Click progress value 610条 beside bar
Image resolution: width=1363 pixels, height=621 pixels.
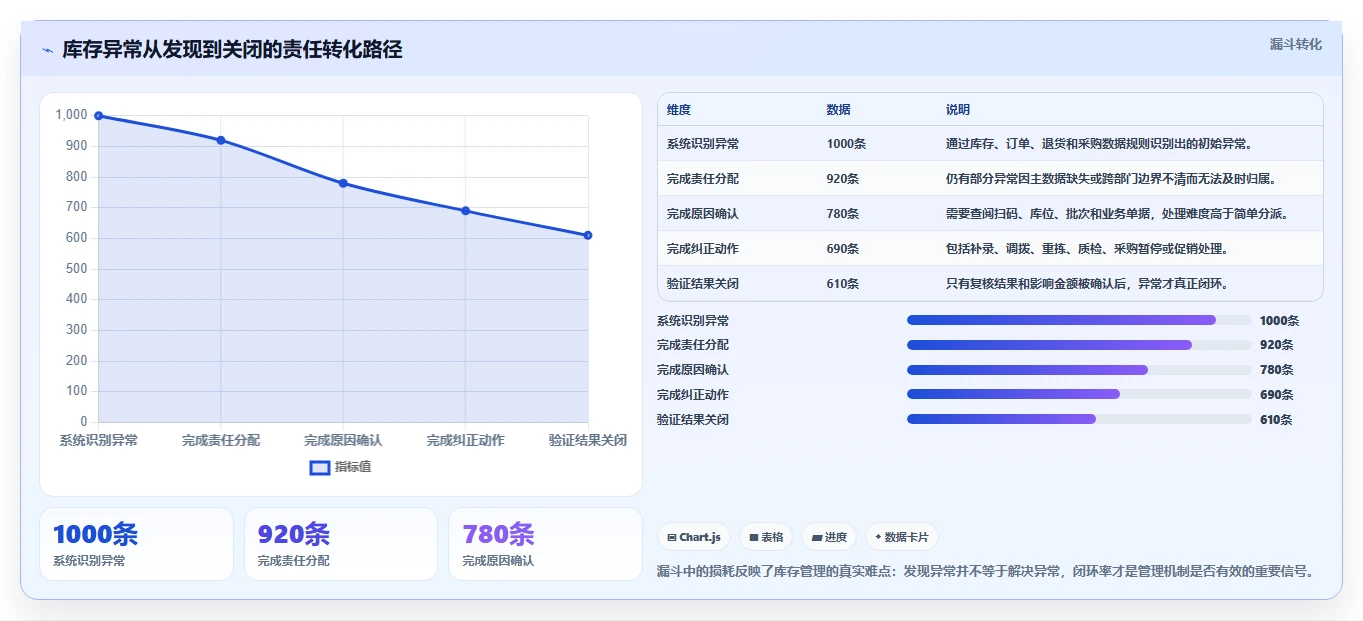tap(1277, 420)
